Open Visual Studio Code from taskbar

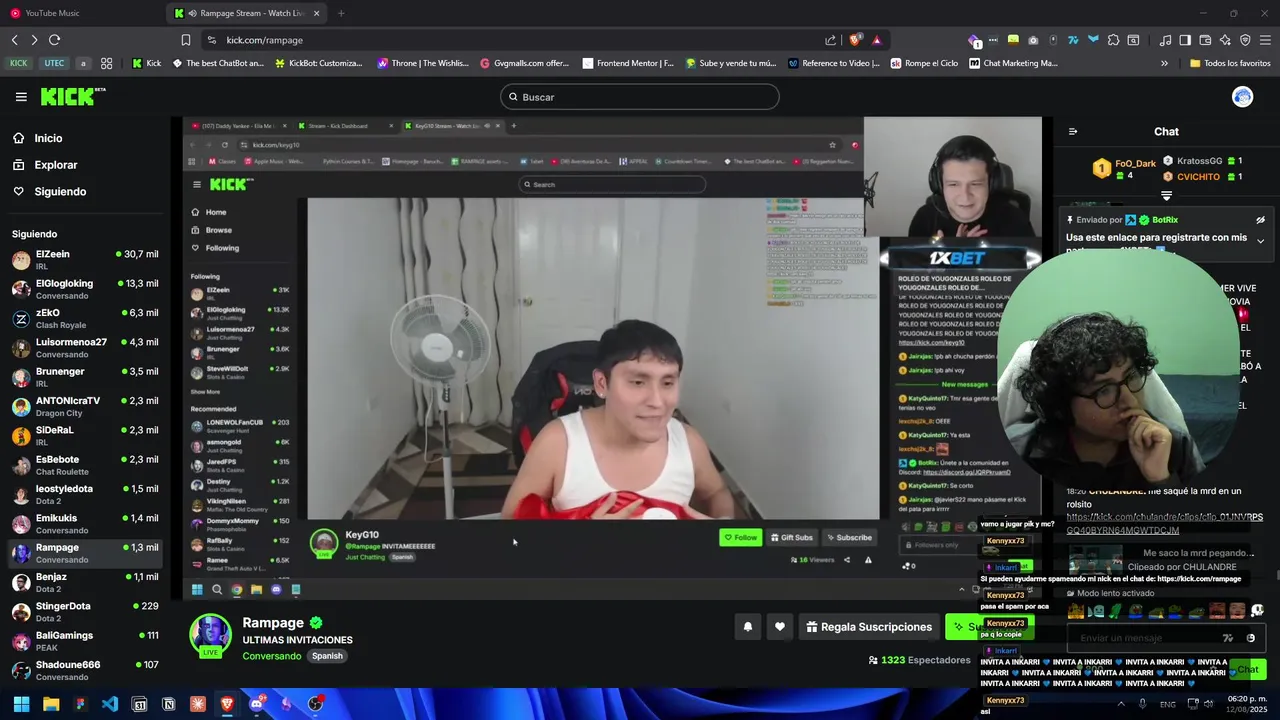pyautogui.click(x=109, y=704)
